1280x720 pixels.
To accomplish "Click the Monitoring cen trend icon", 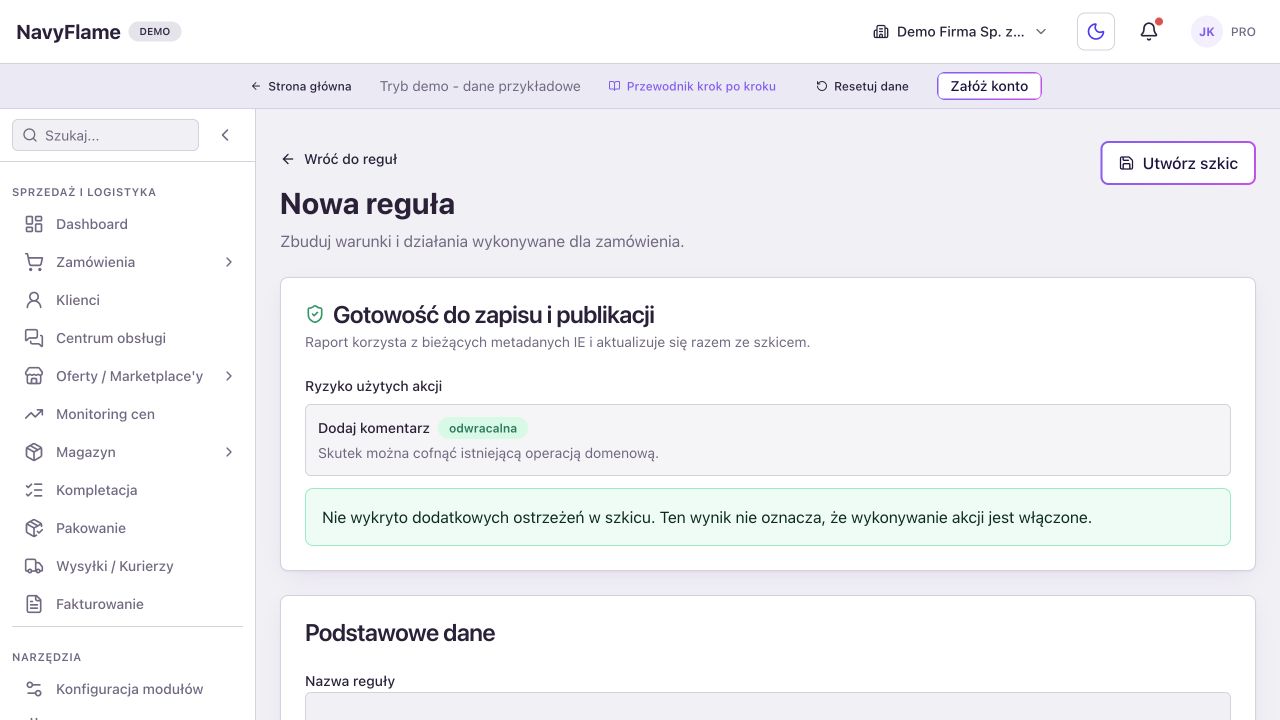I will 34,414.
